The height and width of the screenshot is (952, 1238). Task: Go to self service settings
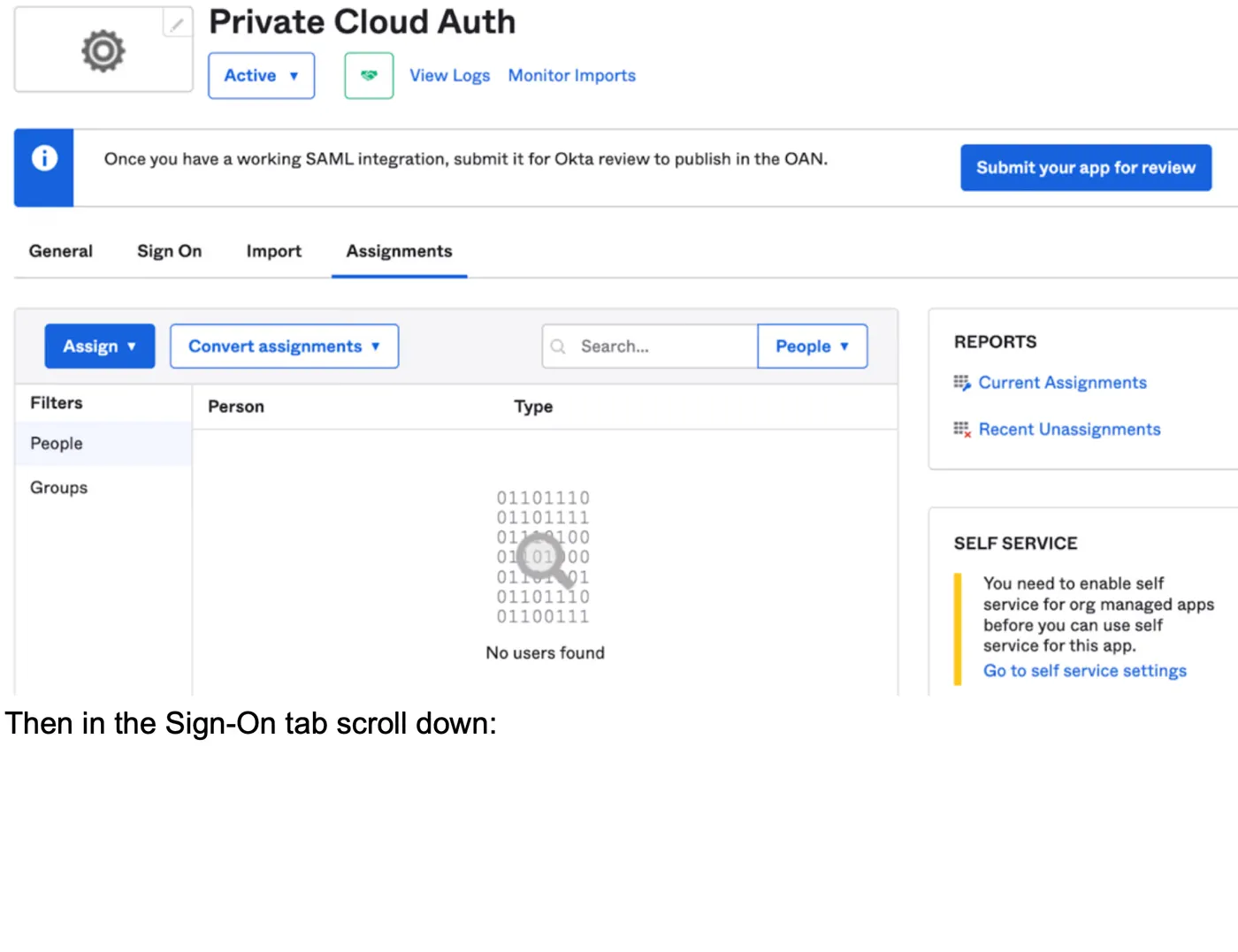(1085, 671)
